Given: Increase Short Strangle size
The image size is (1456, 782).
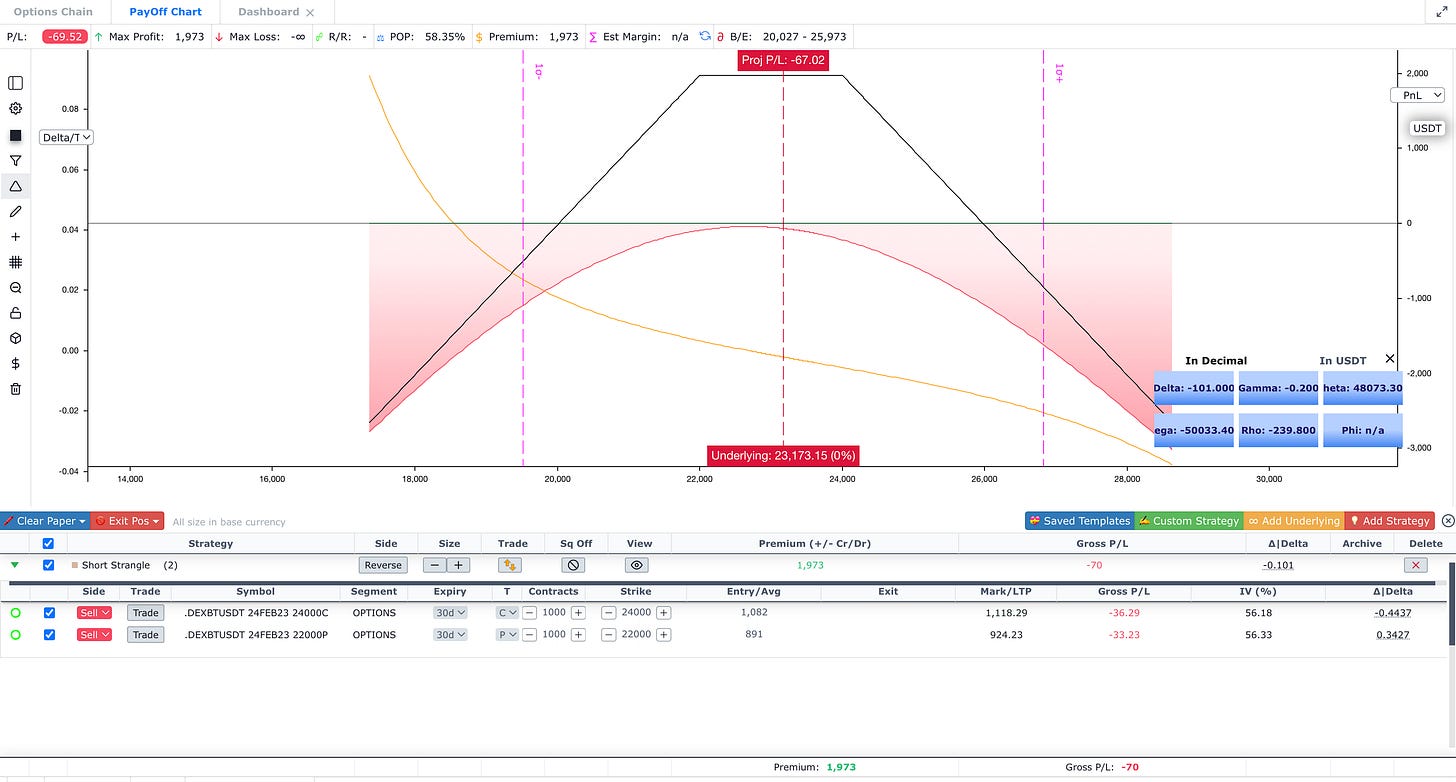Looking at the screenshot, I should (x=458, y=565).
